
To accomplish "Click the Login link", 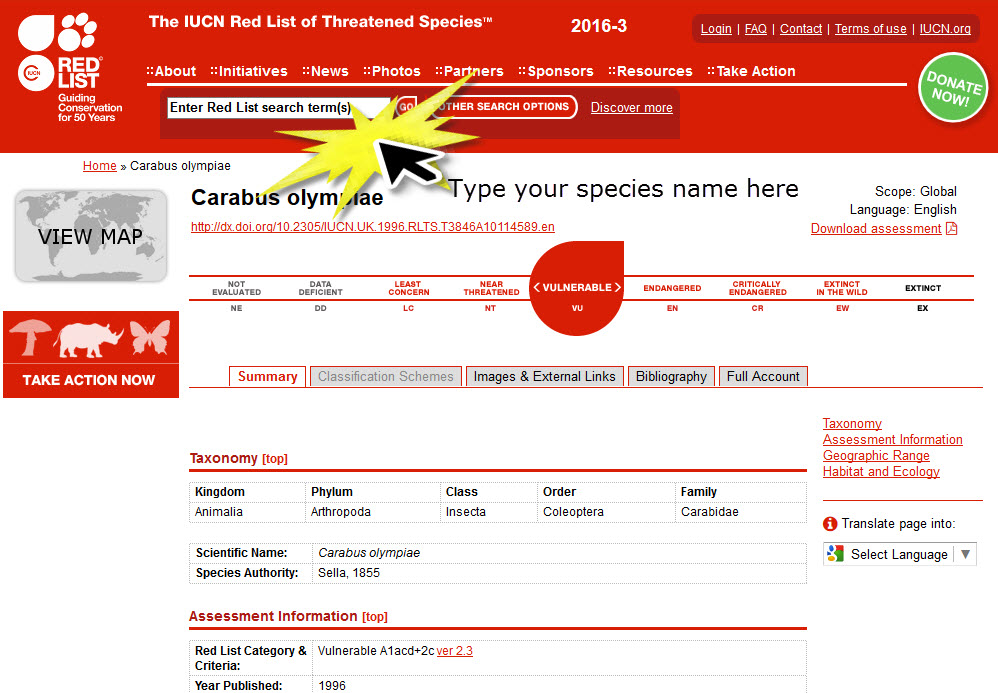I will tap(716, 29).
